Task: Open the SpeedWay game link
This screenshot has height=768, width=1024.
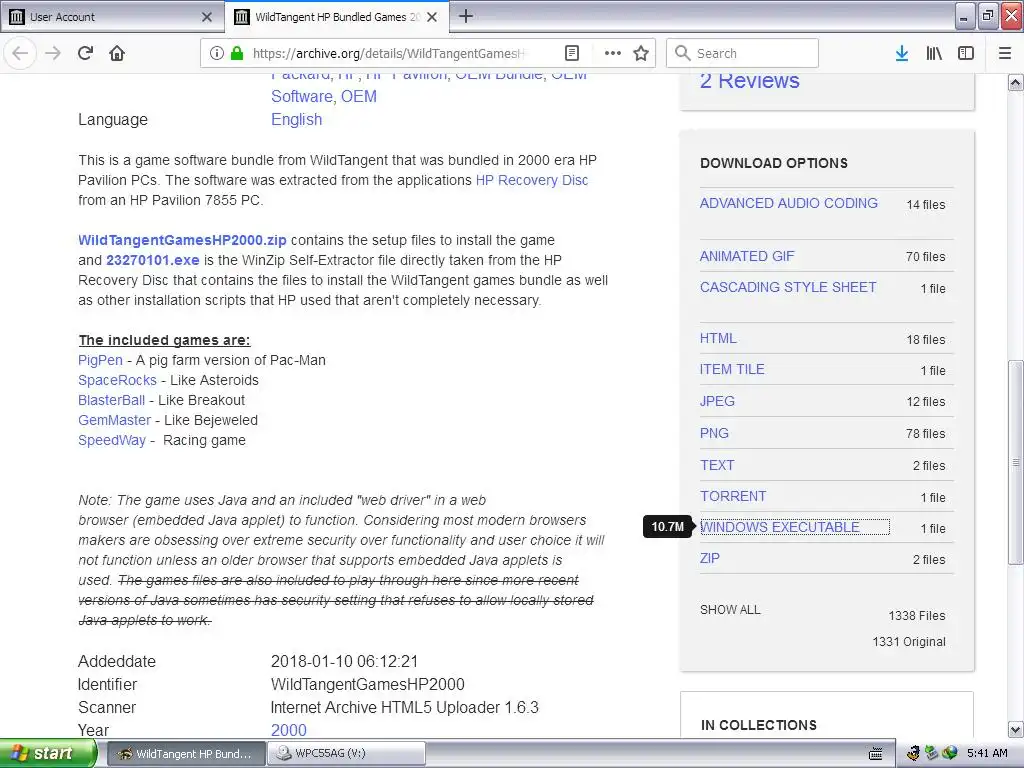Action: tap(112, 441)
